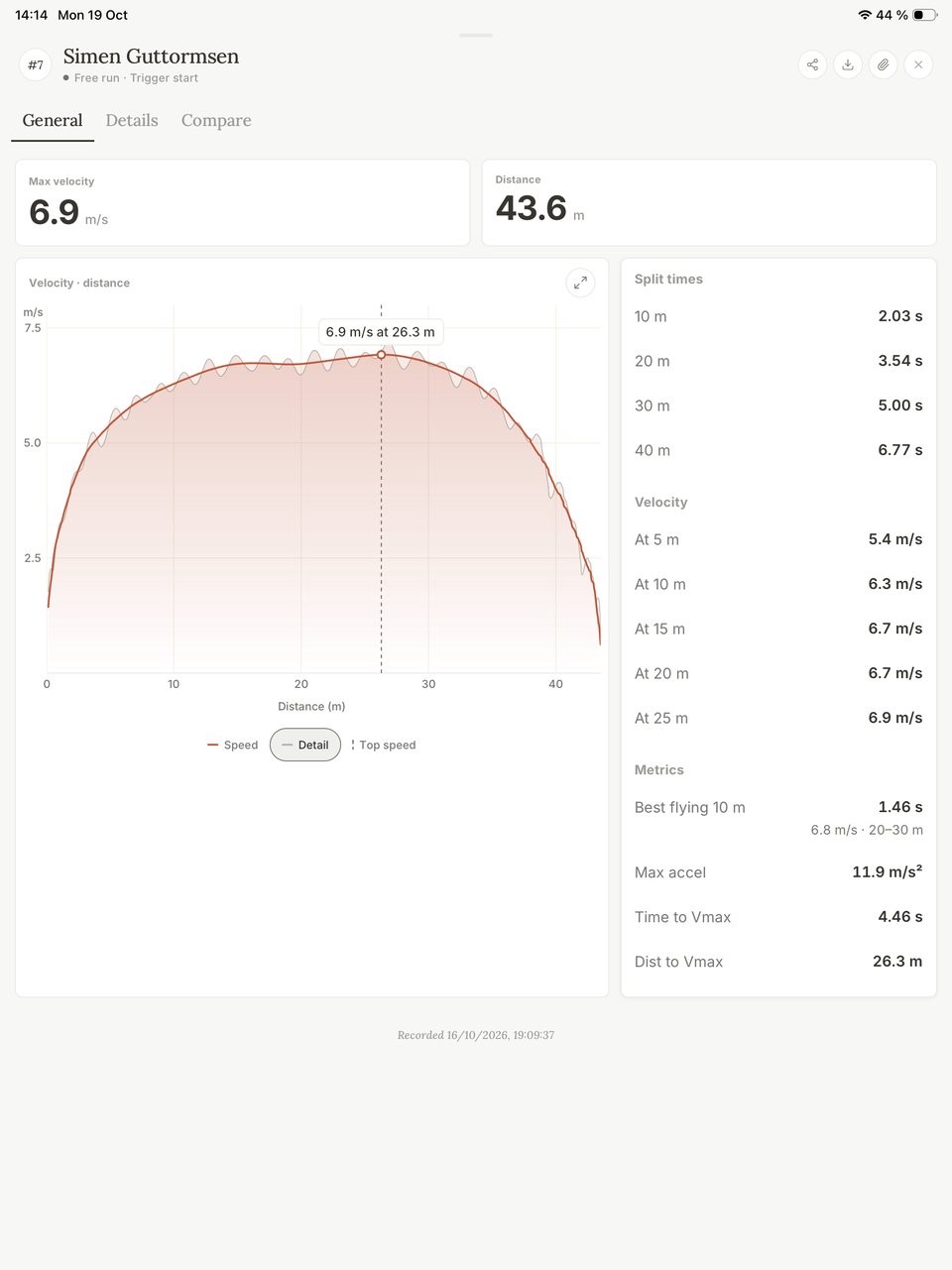Expand the velocity chart to fullscreen
The height and width of the screenshot is (1270, 952).
pyautogui.click(x=580, y=283)
